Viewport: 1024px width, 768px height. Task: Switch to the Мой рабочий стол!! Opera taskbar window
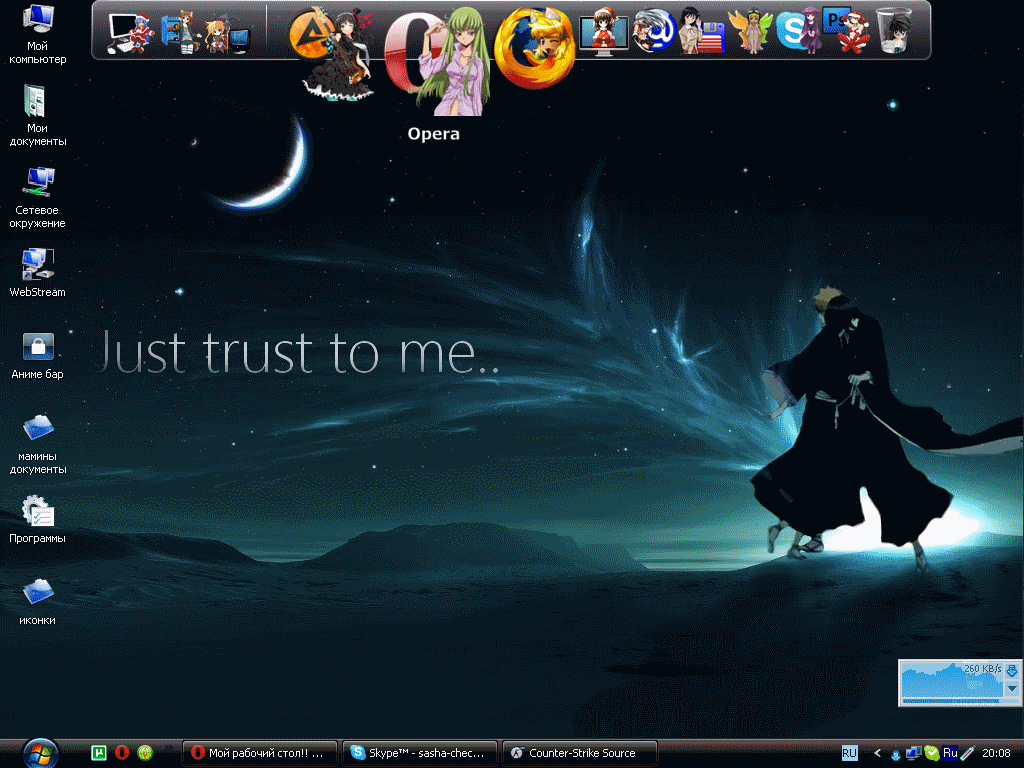pyautogui.click(x=260, y=753)
